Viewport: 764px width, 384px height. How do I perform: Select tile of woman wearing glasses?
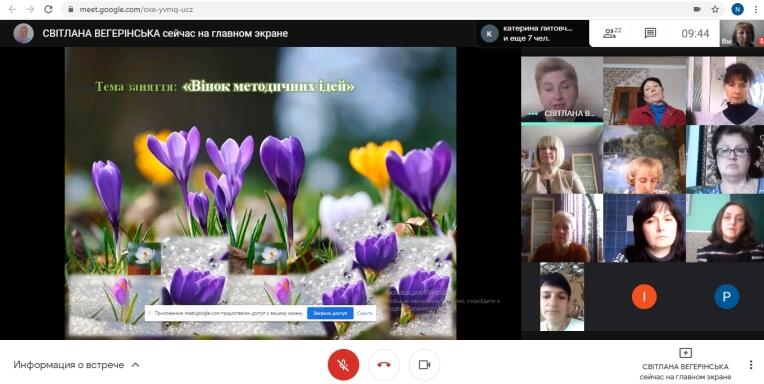point(725,160)
